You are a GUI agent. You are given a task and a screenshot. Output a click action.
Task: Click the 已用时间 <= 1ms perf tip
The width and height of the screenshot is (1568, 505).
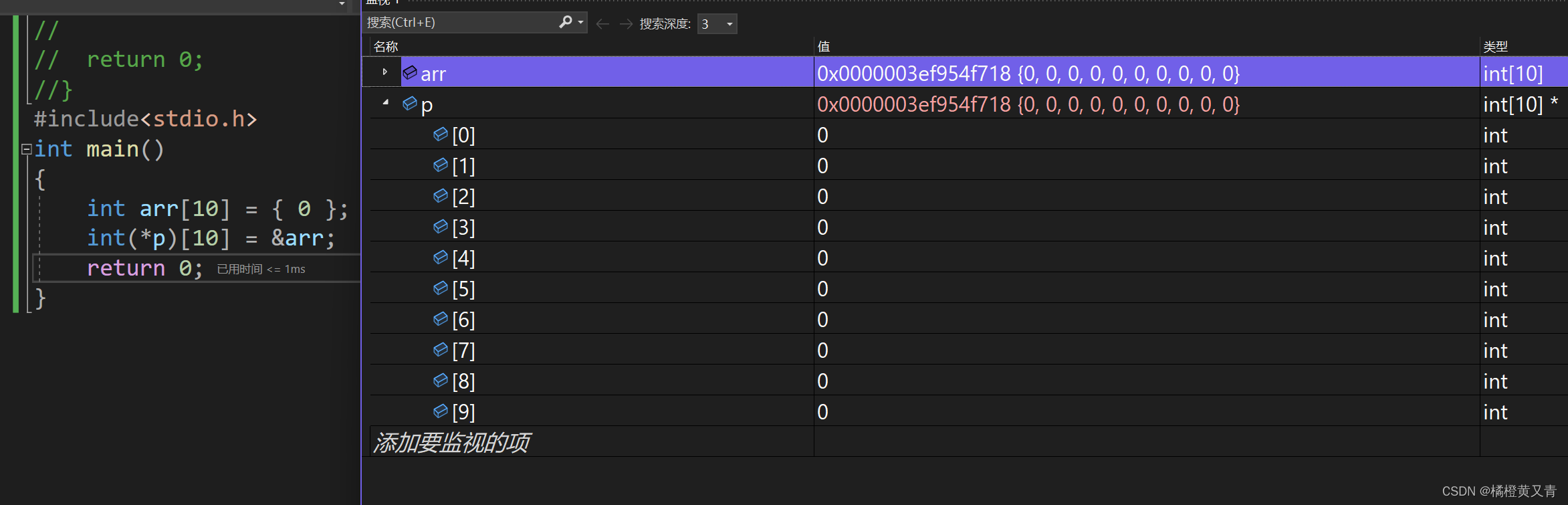pyautogui.click(x=261, y=269)
